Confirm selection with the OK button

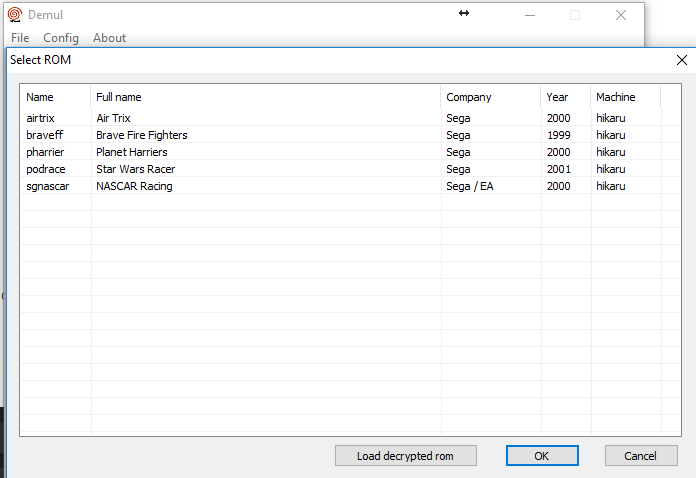(x=542, y=456)
